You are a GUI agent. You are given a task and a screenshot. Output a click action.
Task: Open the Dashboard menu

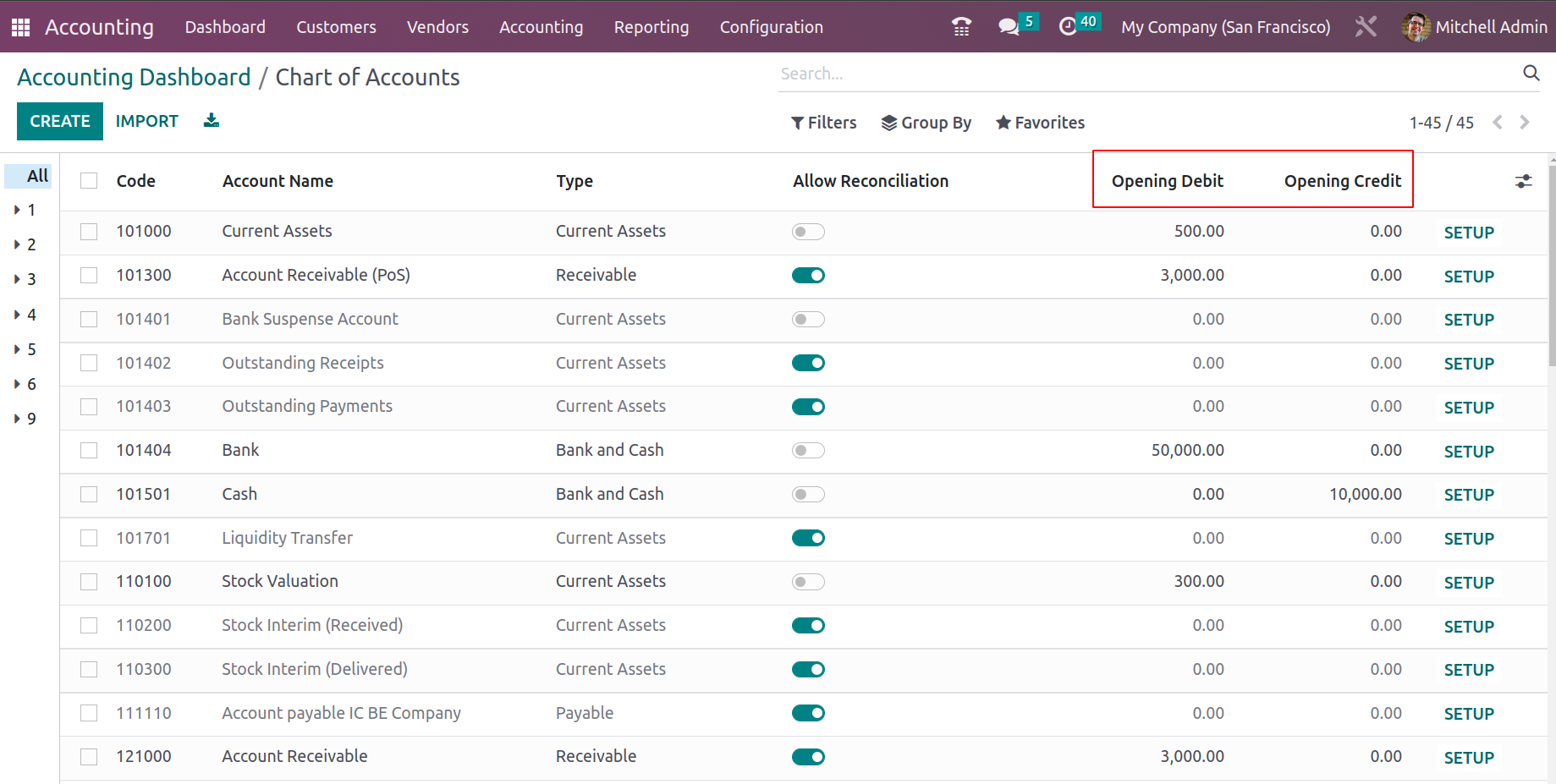pos(225,27)
